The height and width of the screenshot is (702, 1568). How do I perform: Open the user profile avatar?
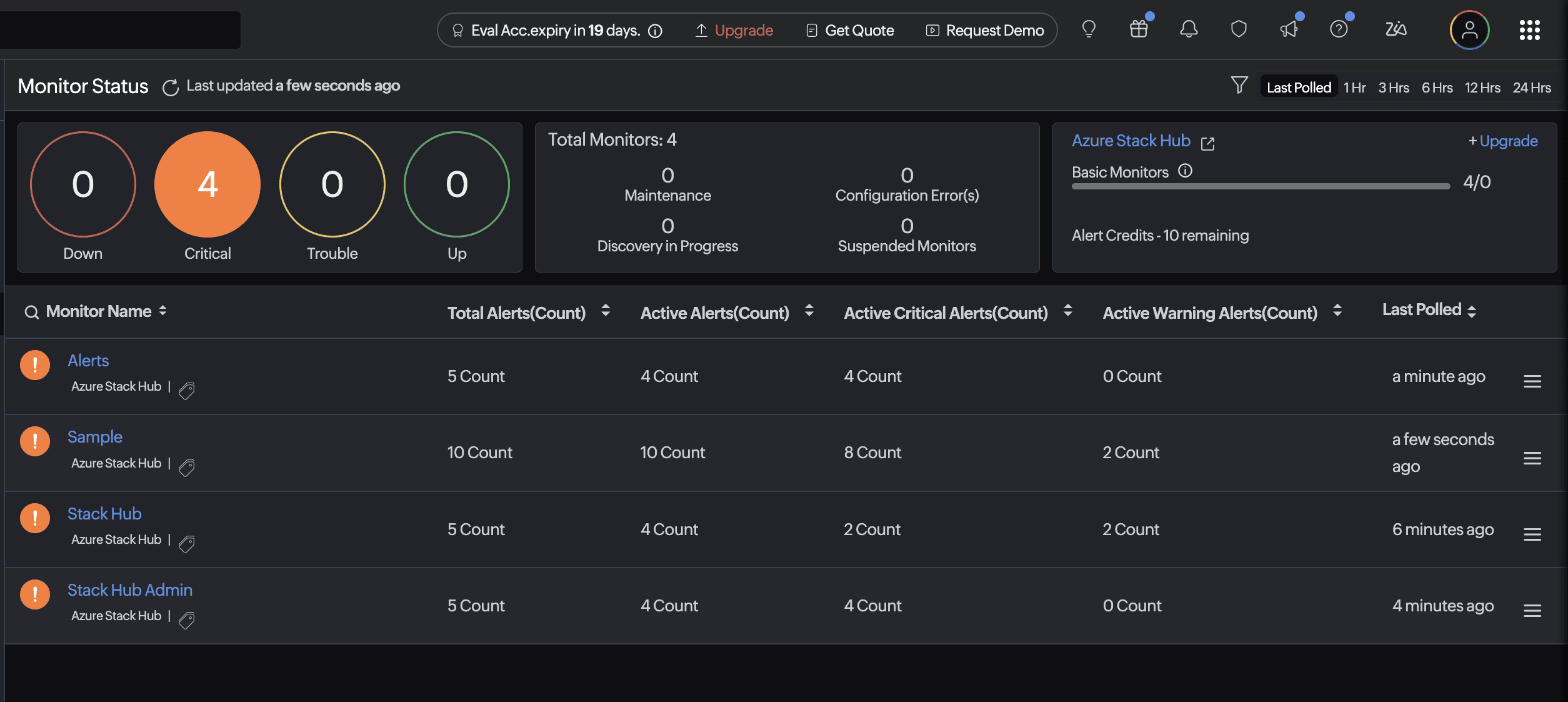pyautogui.click(x=1469, y=30)
